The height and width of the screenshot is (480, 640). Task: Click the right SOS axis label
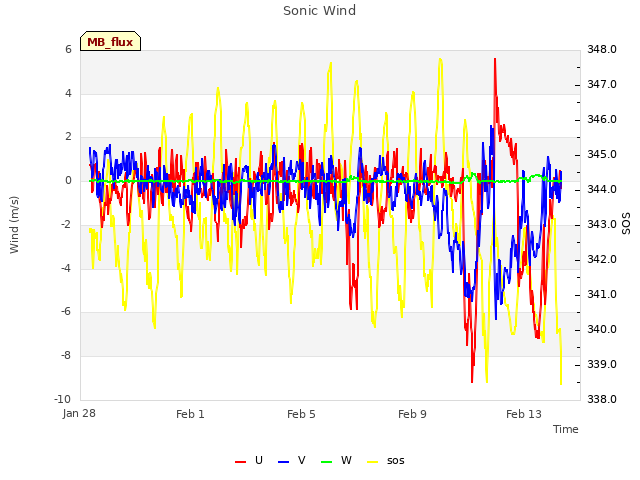(626, 224)
